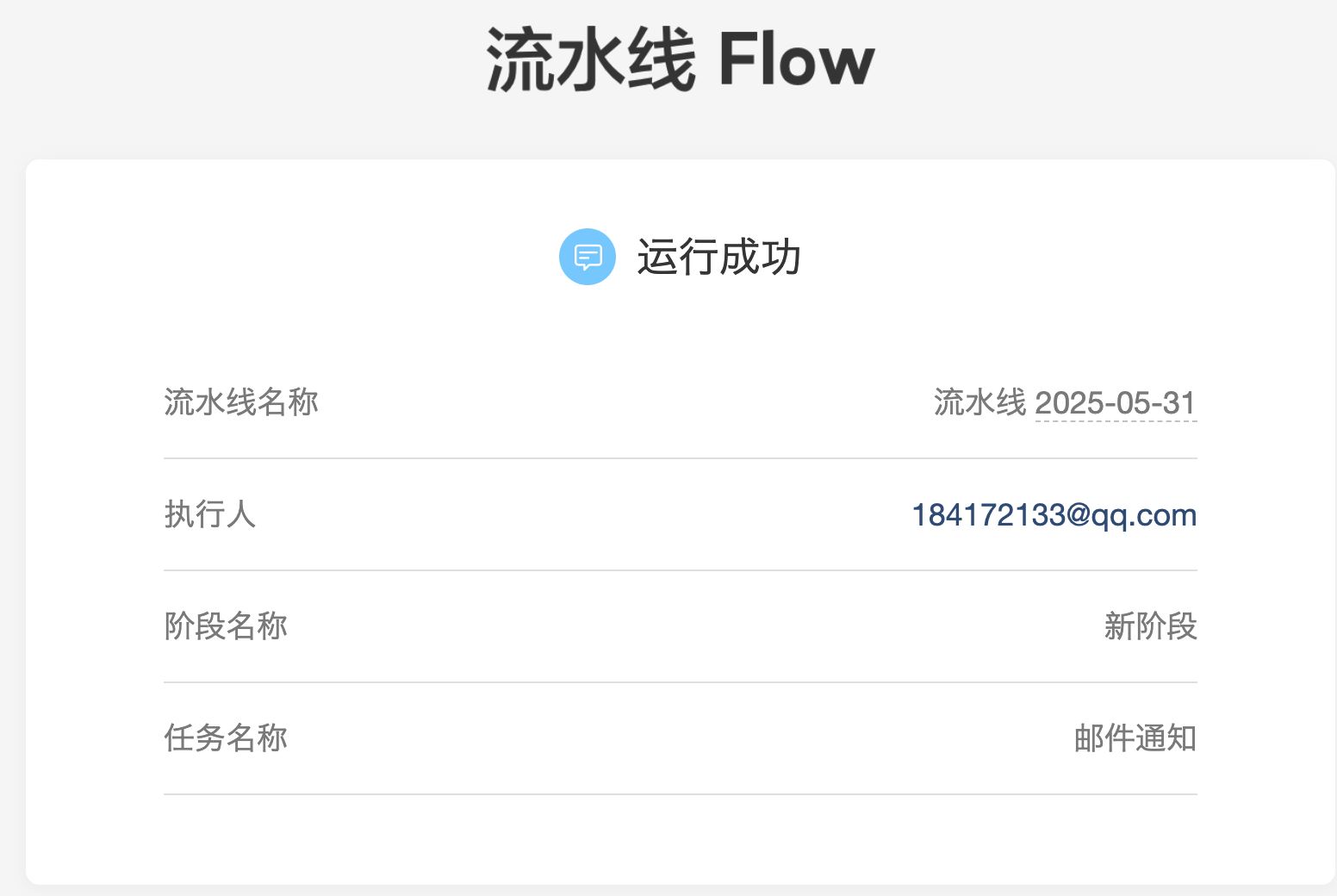Open the 184172133@qq.com executor link

[x=1054, y=515]
